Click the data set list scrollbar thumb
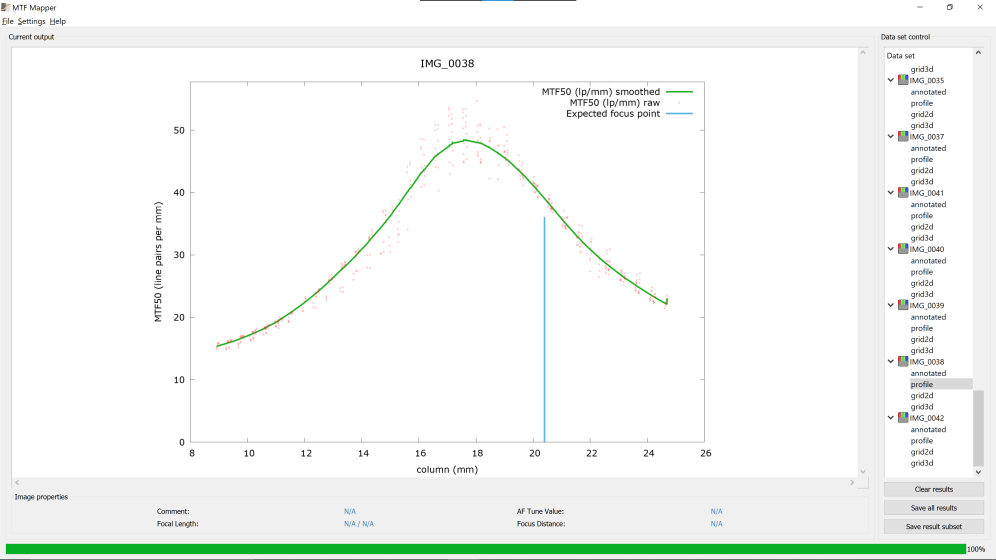996x560 pixels. click(978, 428)
